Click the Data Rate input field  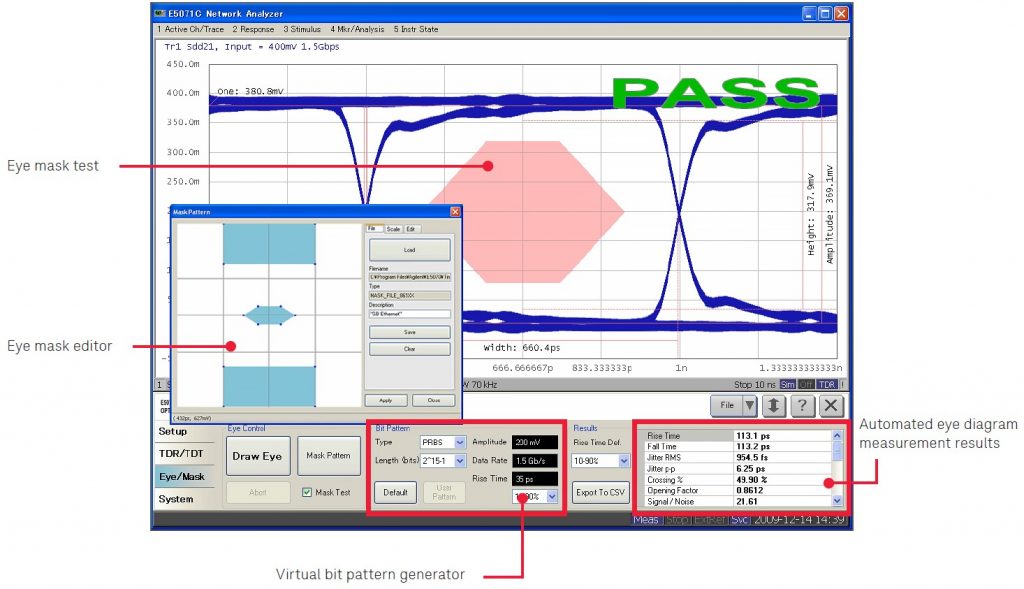(535, 461)
